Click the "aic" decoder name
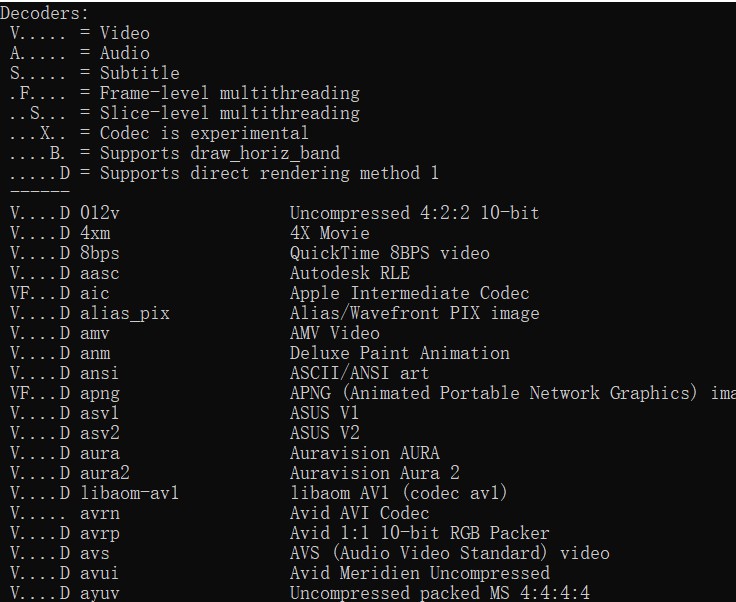 pos(95,293)
